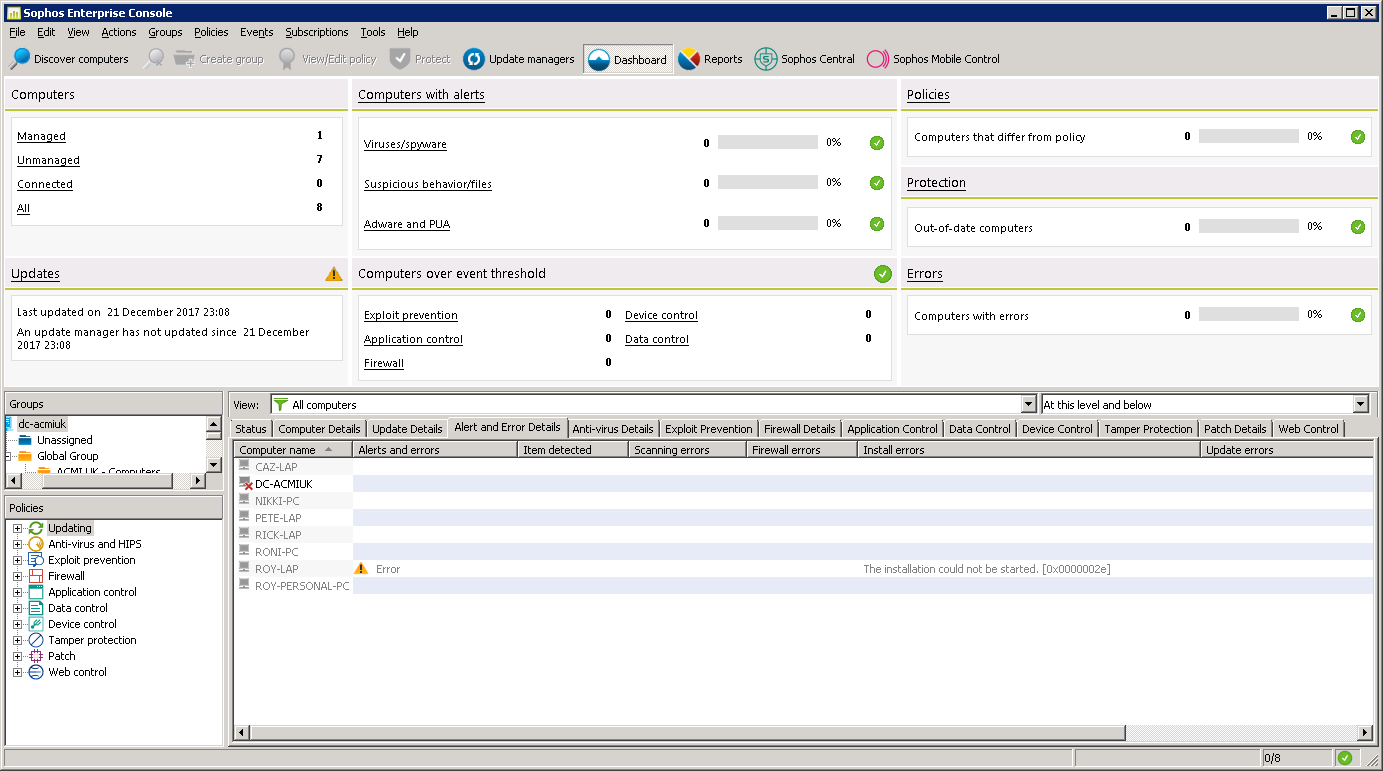
Task: Click the Unmanaged computers link
Action: click(x=48, y=160)
